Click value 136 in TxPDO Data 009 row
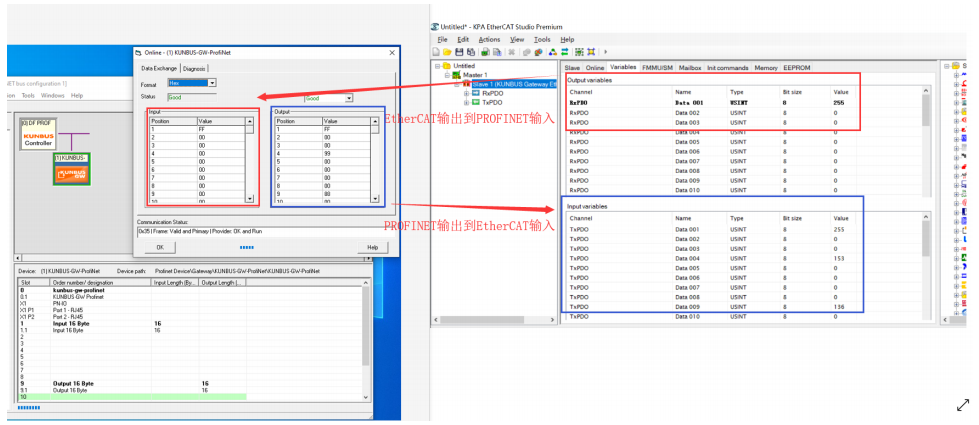 click(x=838, y=307)
